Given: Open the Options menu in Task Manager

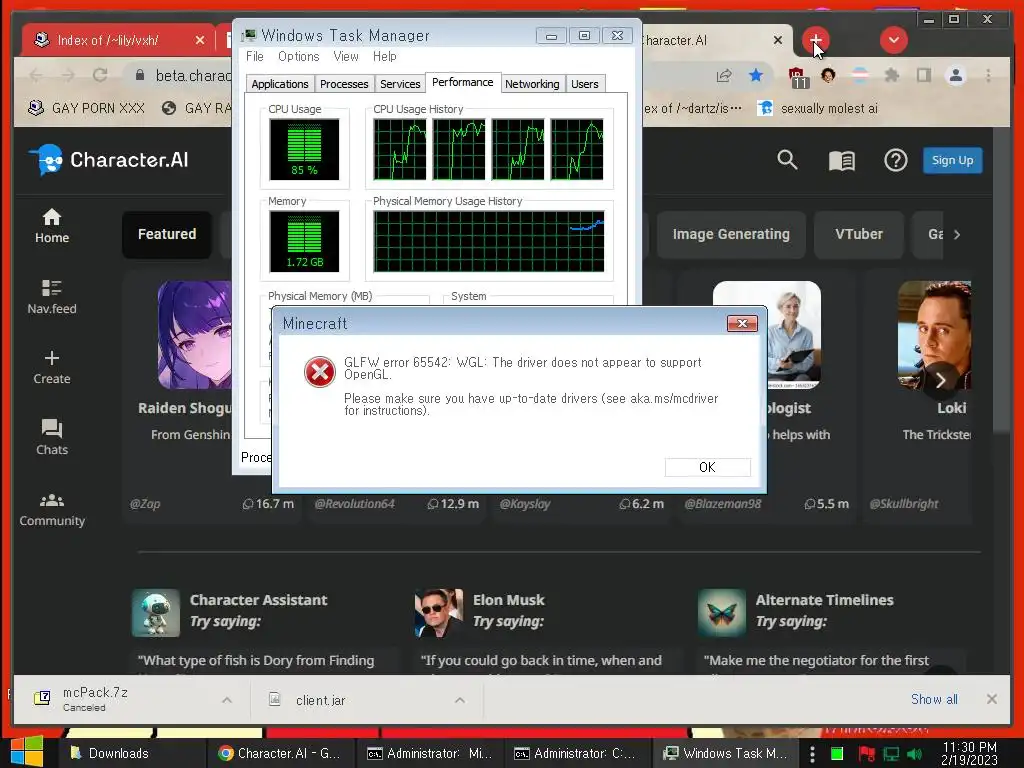Looking at the screenshot, I should (x=298, y=57).
